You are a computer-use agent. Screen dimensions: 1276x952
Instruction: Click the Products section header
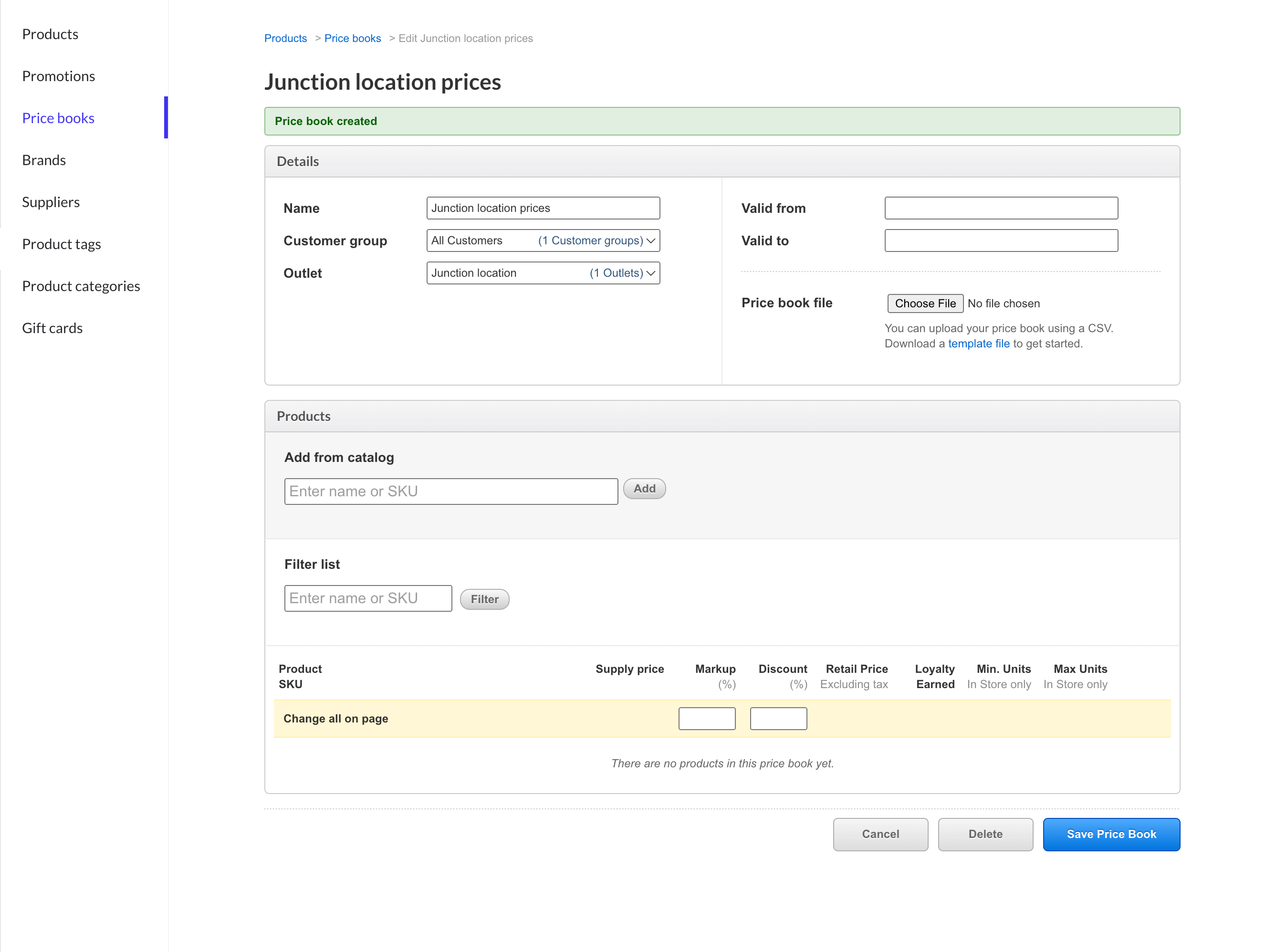pos(722,416)
